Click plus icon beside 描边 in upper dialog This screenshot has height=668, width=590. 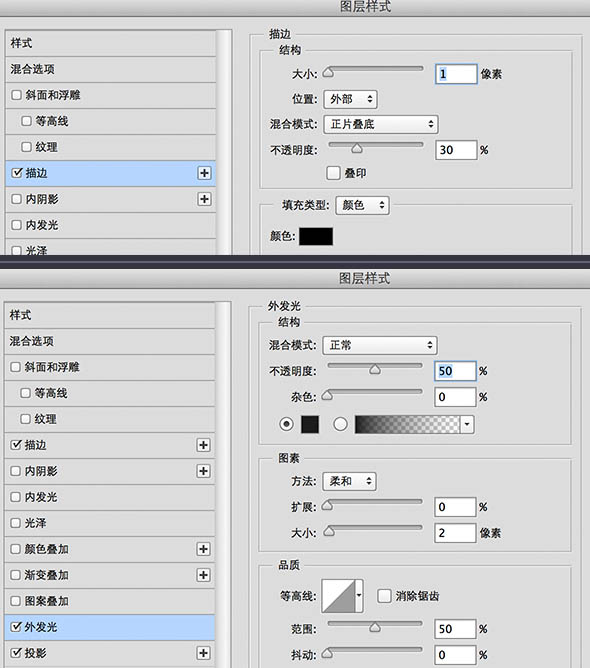click(x=204, y=173)
